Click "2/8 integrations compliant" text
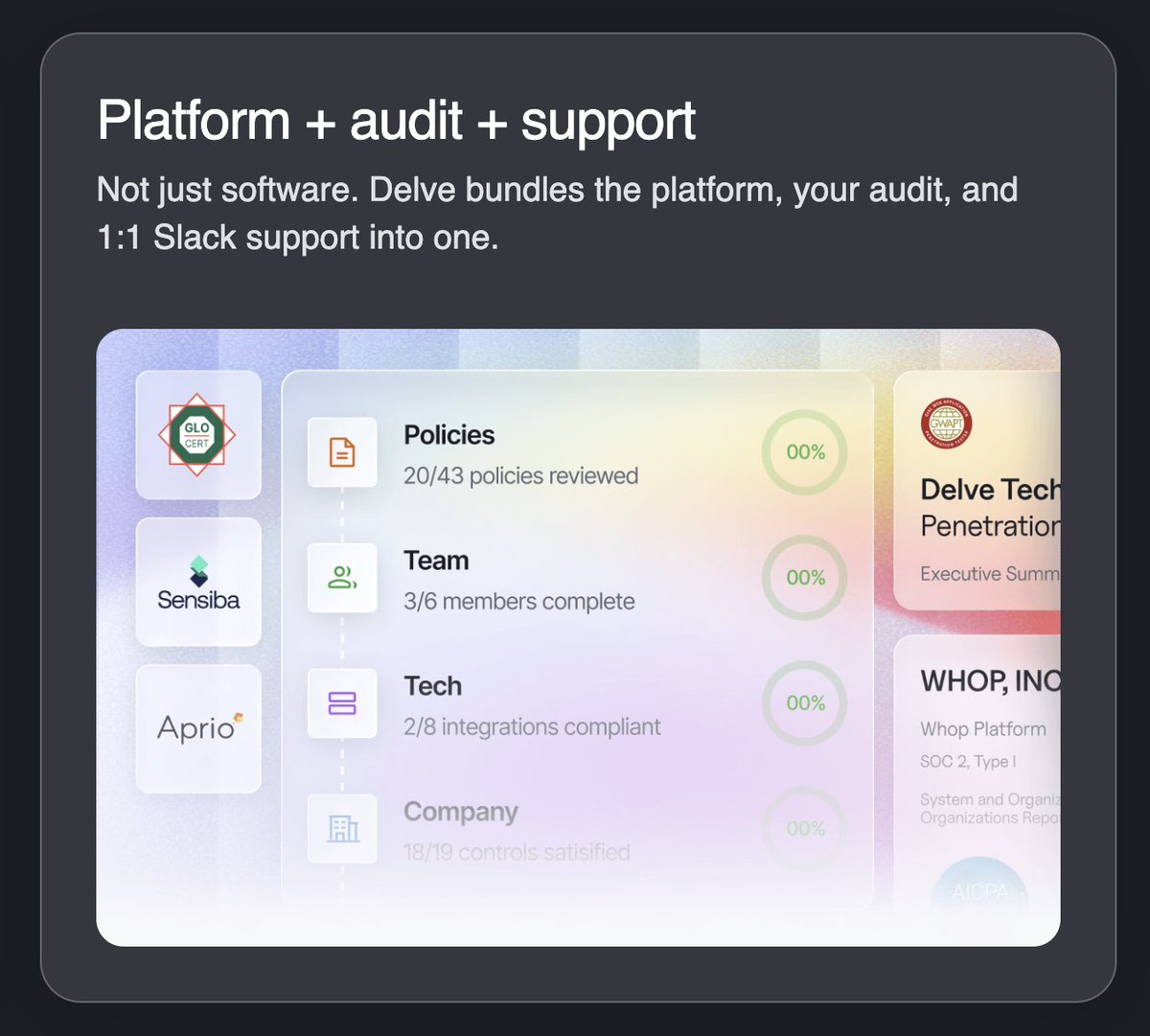This screenshot has height=1036, width=1150. click(532, 727)
